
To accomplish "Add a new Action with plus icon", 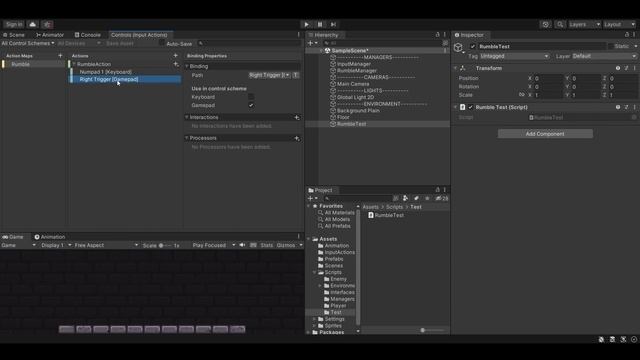I will (x=176, y=56).
